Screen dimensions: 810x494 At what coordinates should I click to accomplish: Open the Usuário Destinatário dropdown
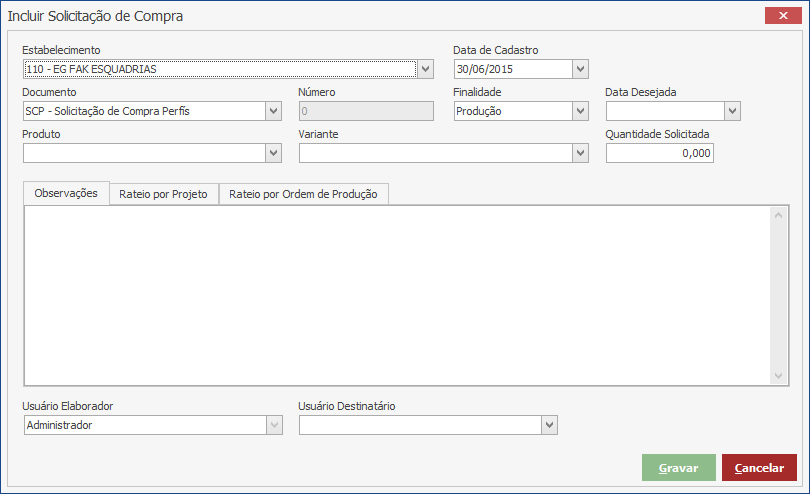click(x=548, y=426)
